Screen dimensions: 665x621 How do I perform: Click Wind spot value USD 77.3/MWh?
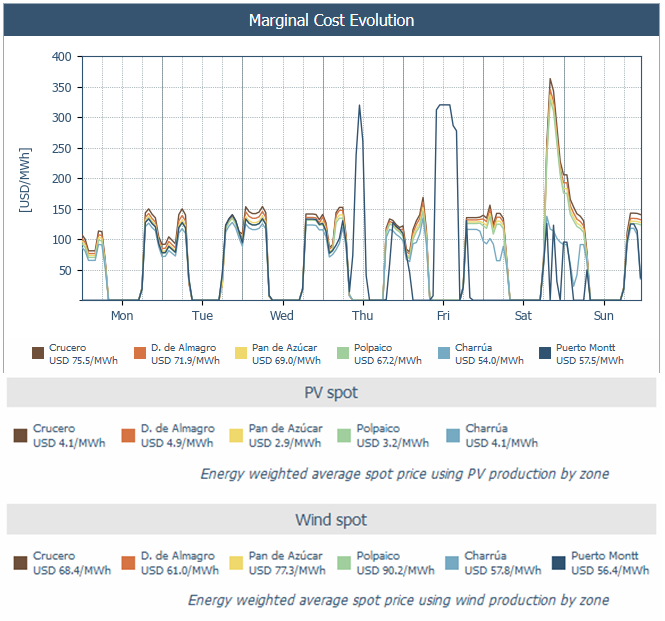click(x=287, y=571)
